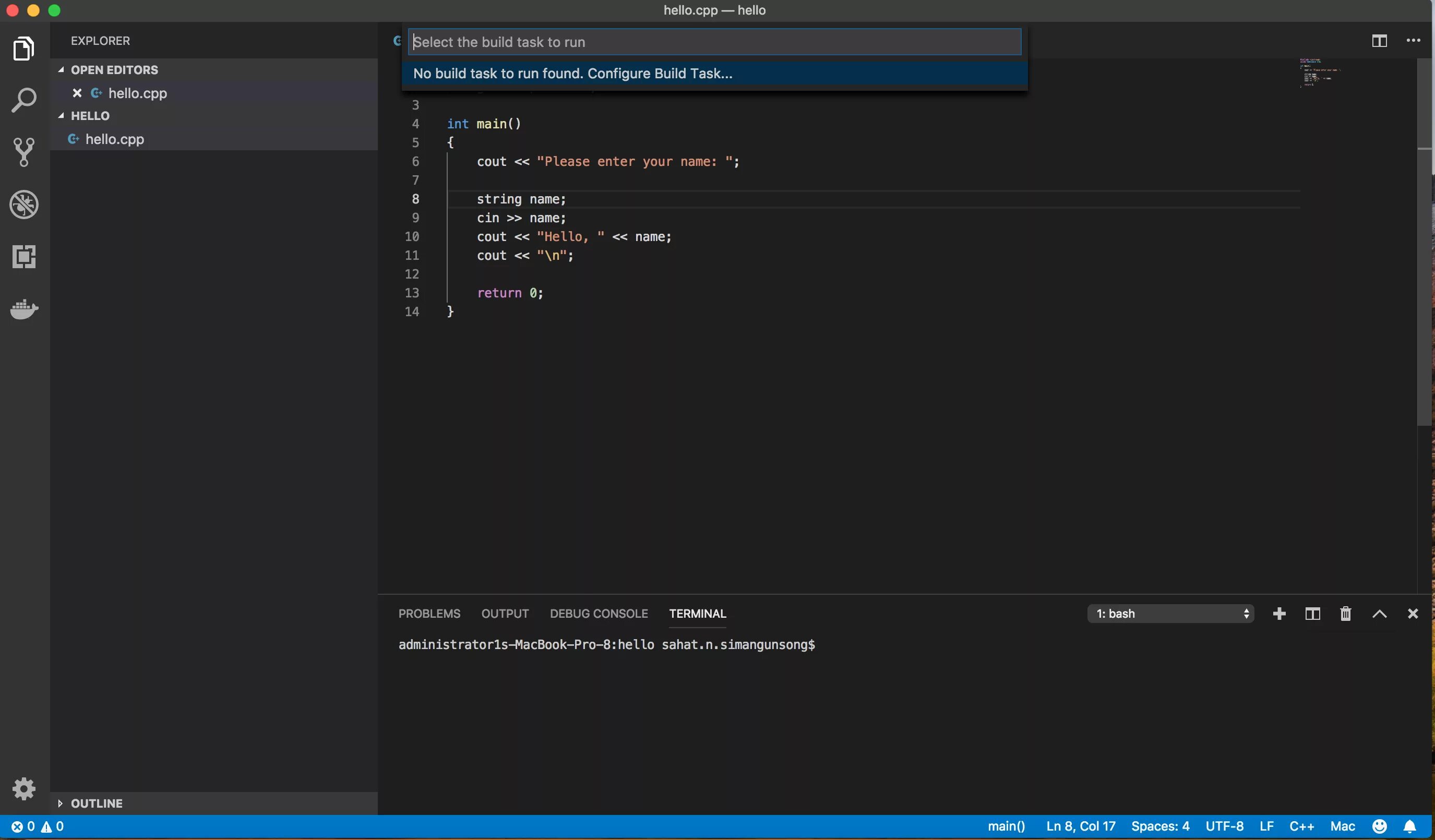This screenshot has height=840, width=1435.
Task: Open the Explorer view in activity bar
Action: click(23, 49)
